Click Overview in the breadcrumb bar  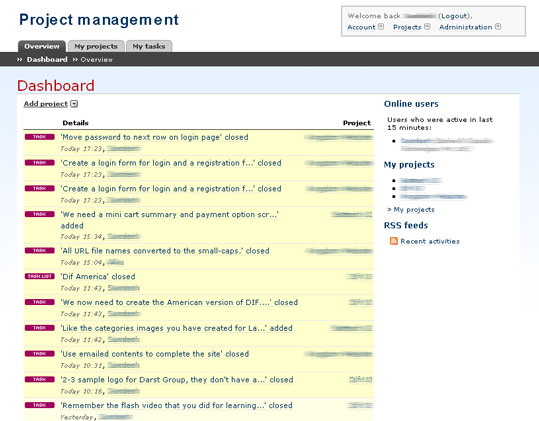click(x=97, y=60)
